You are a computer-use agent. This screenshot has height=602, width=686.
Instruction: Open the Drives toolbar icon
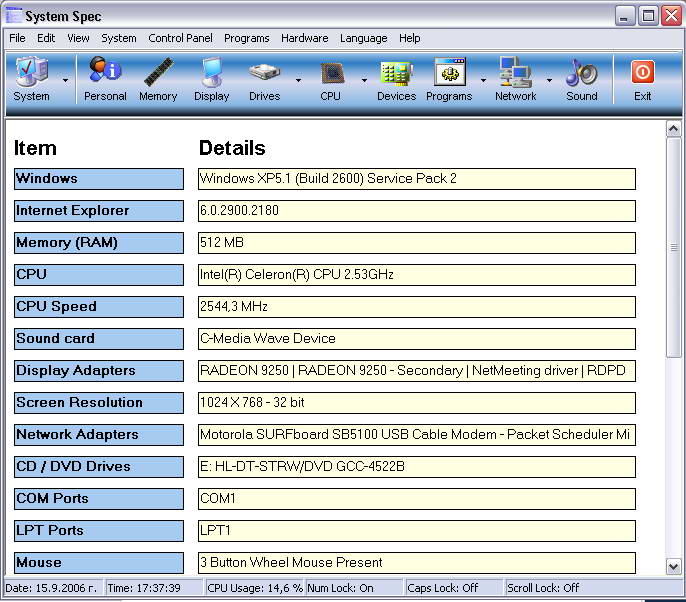click(x=265, y=79)
